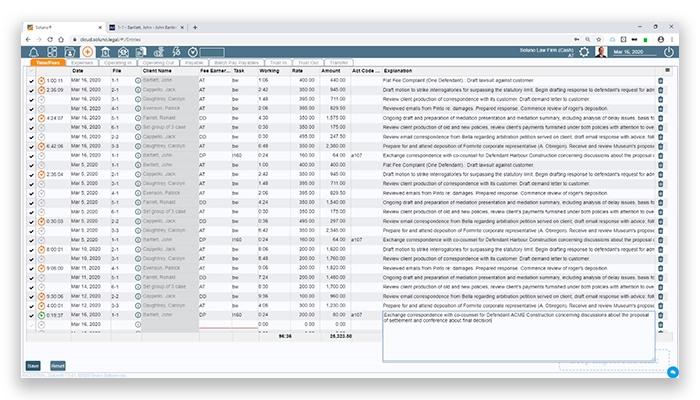Screen dimensions: 700x400
Task: Click the Save button
Action: [33, 366]
